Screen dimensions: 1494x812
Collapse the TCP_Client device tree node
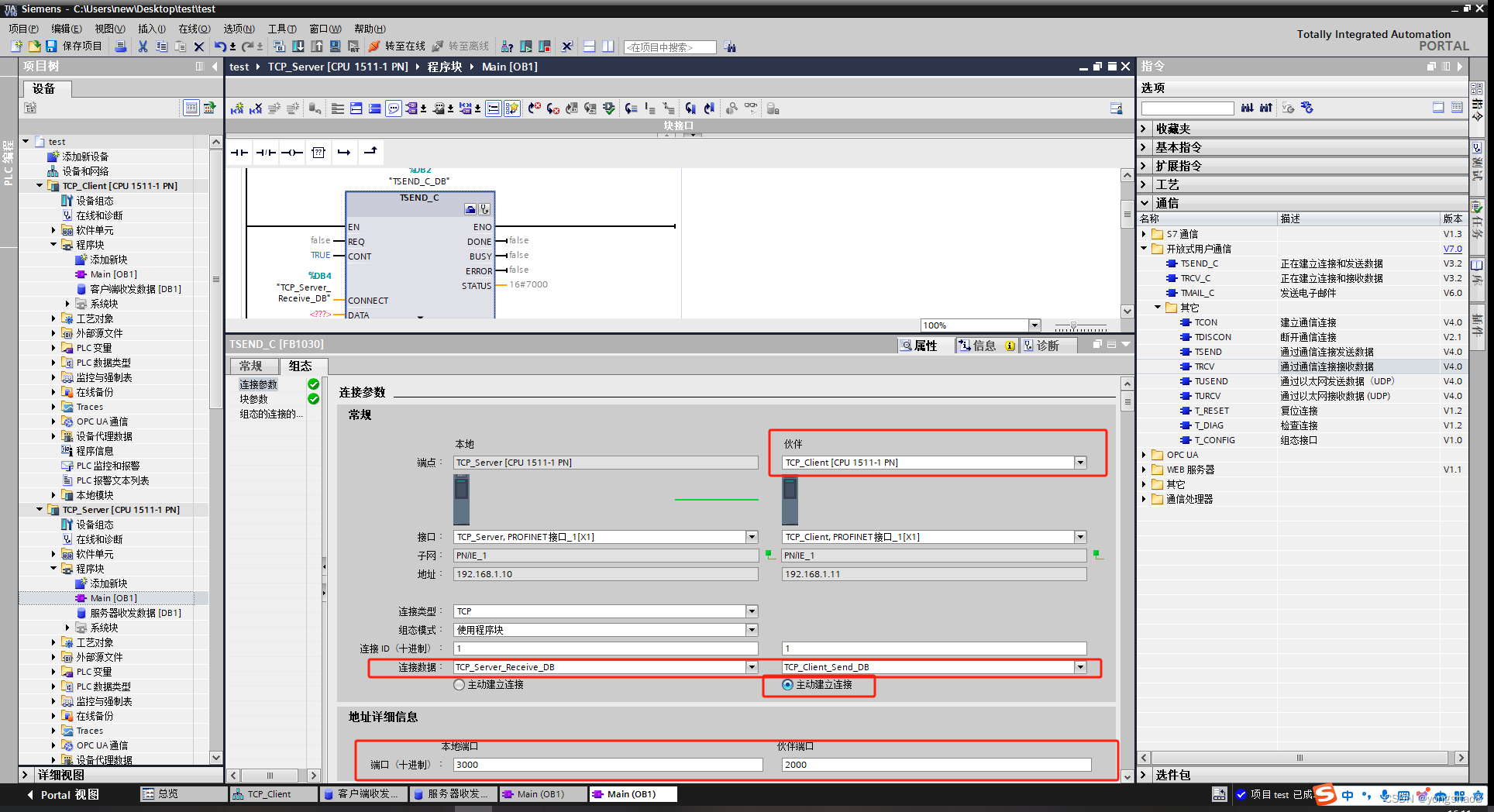coord(40,186)
